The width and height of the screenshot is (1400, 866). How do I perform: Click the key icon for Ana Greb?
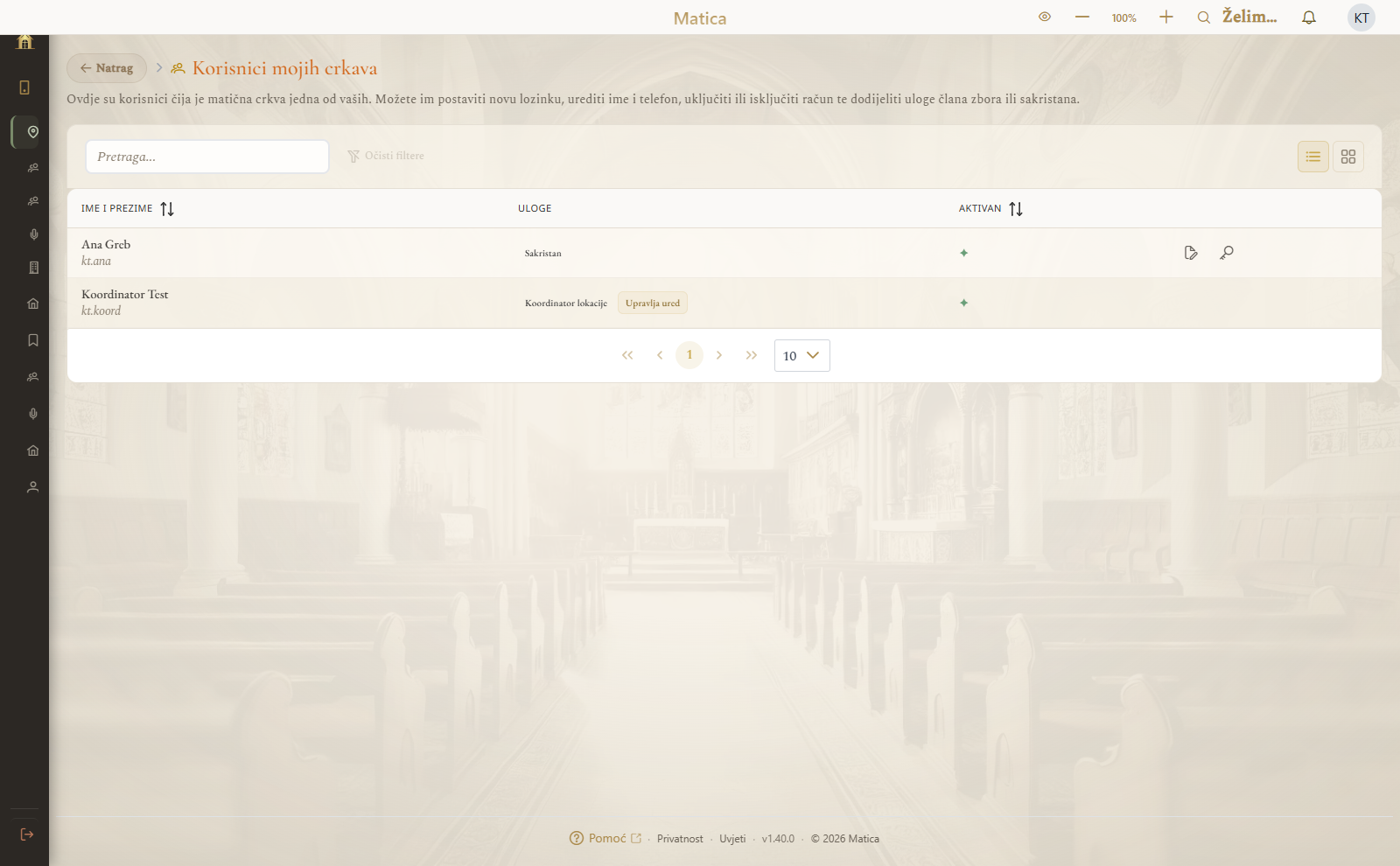pos(1227,253)
